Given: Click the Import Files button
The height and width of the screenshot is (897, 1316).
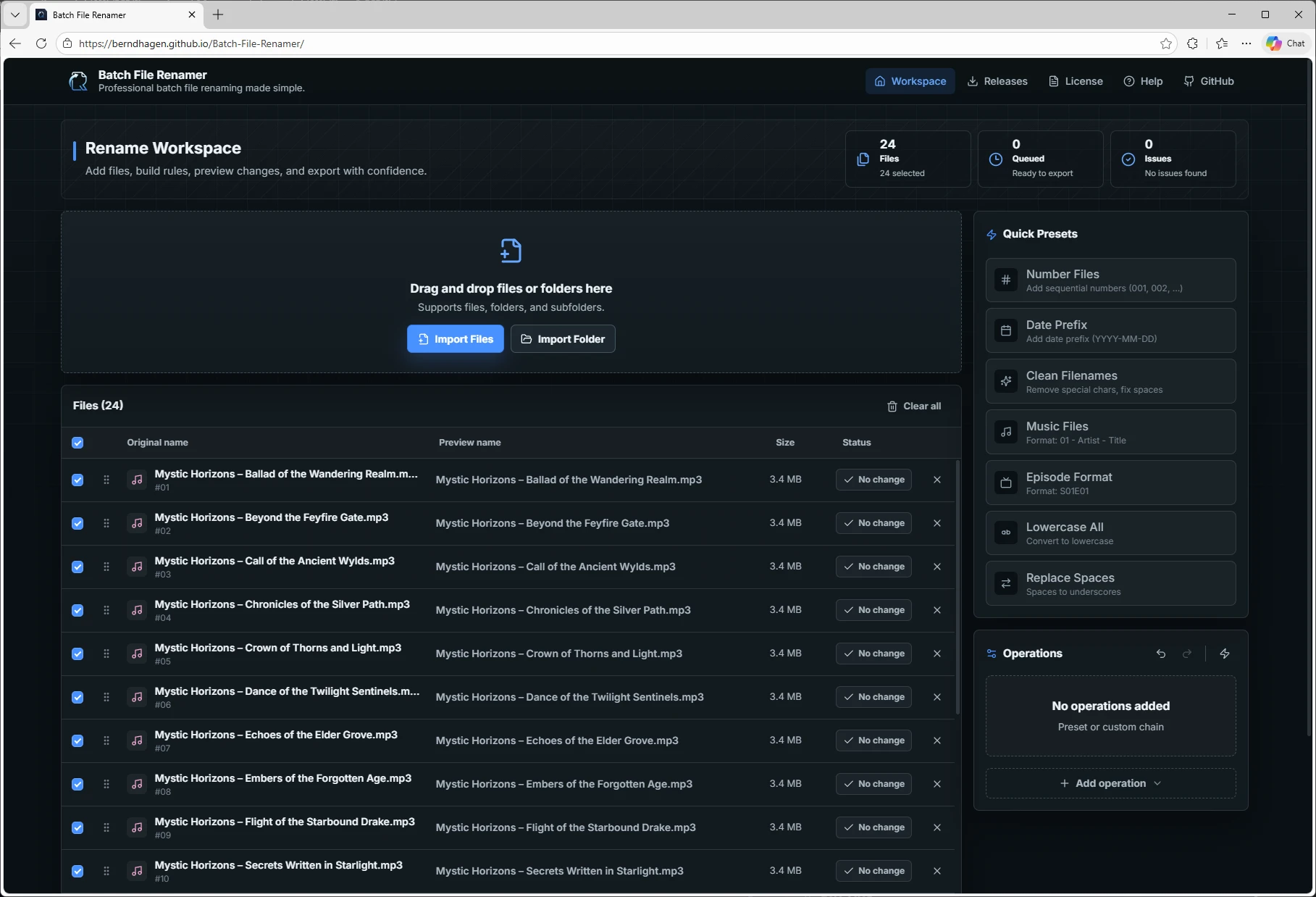Looking at the screenshot, I should 456,339.
